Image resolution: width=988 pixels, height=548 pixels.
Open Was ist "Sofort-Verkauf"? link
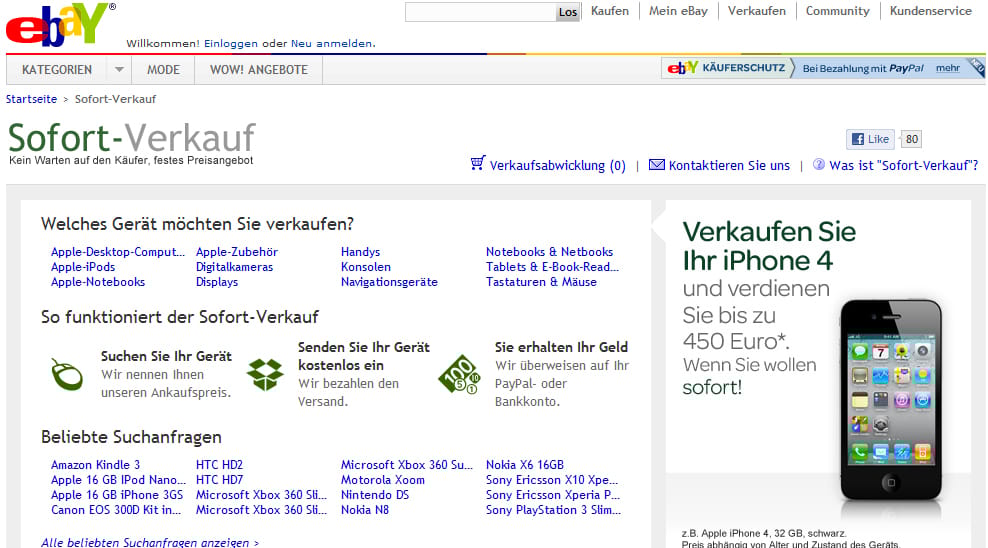click(x=904, y=166)
